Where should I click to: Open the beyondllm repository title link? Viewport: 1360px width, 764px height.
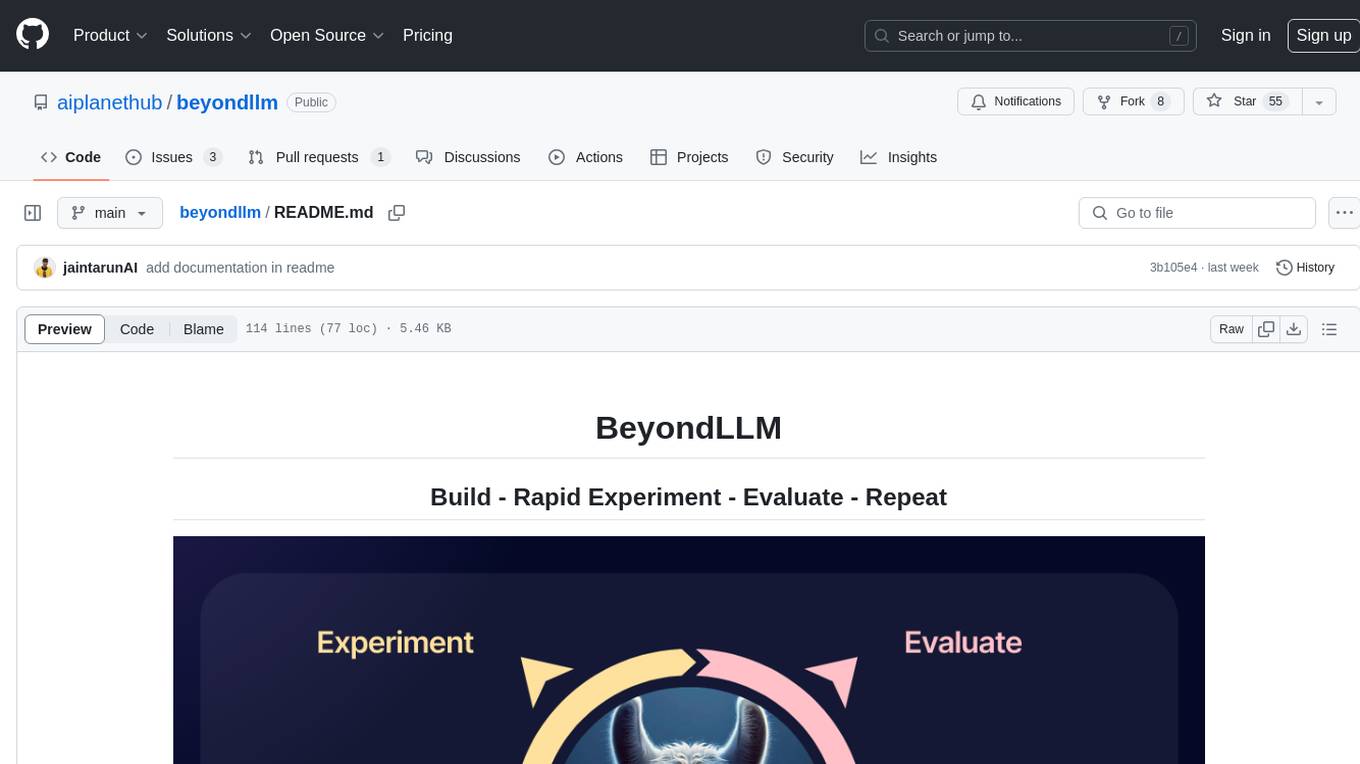(x=227, y=102)
